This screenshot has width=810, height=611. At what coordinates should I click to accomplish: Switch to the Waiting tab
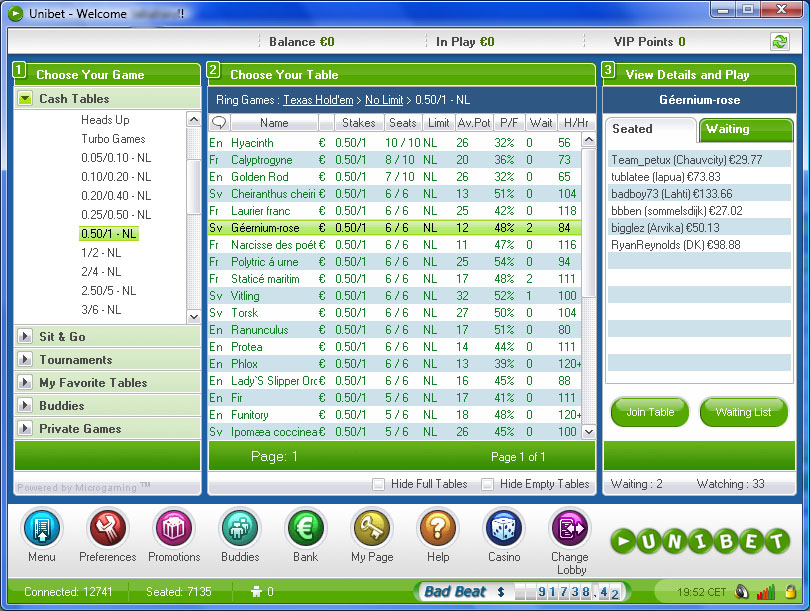[746, 130]
